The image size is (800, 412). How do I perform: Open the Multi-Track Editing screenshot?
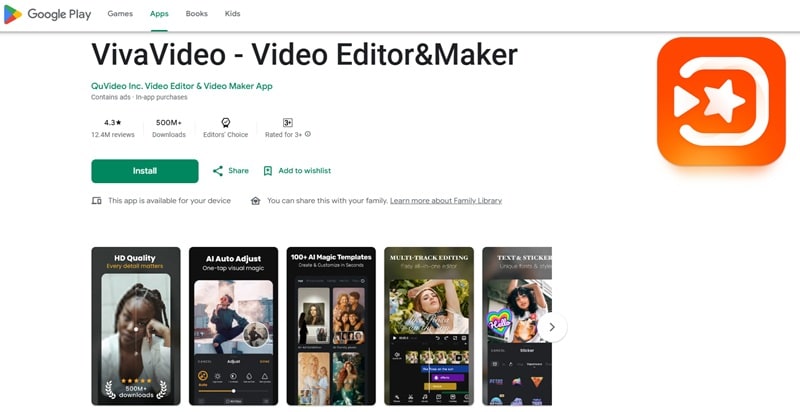[429, 326]
